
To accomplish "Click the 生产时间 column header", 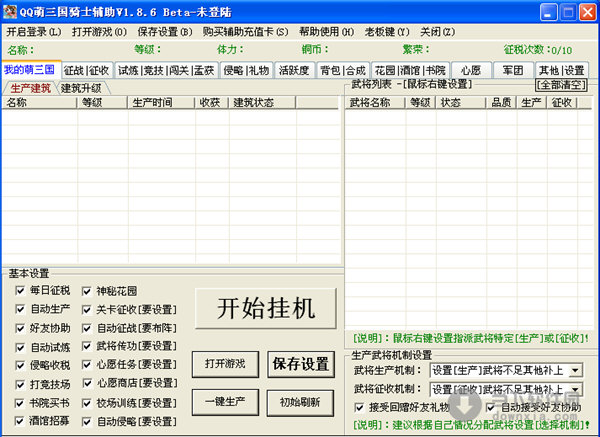I will pyautogui.click(x=161, y=103).
